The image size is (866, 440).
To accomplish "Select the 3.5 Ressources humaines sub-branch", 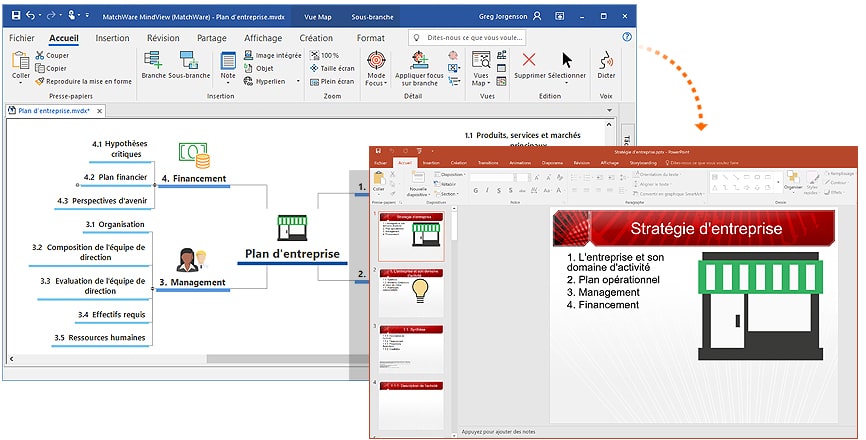I will point(100,337).
